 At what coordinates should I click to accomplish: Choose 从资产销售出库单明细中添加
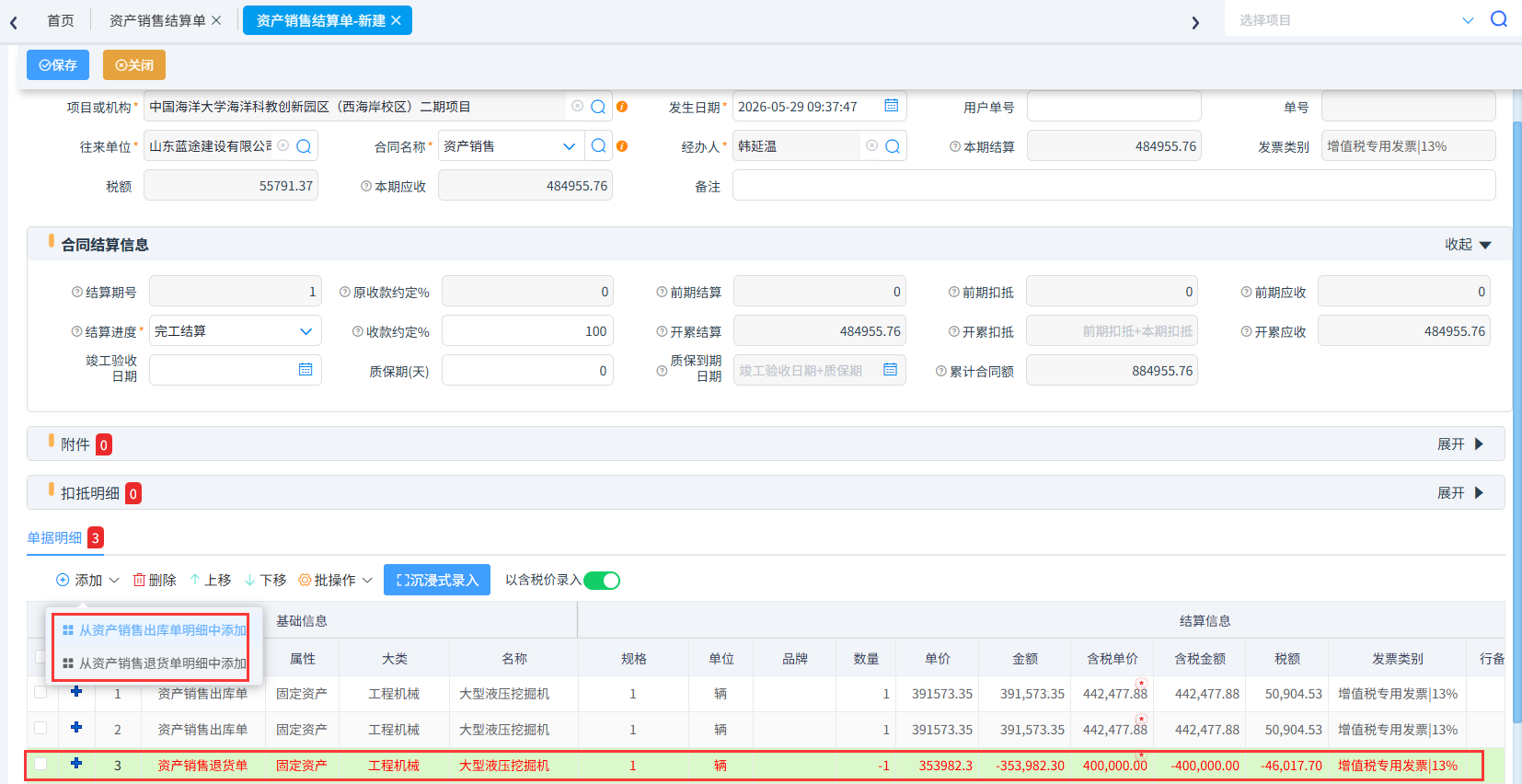tap(155, 630)
